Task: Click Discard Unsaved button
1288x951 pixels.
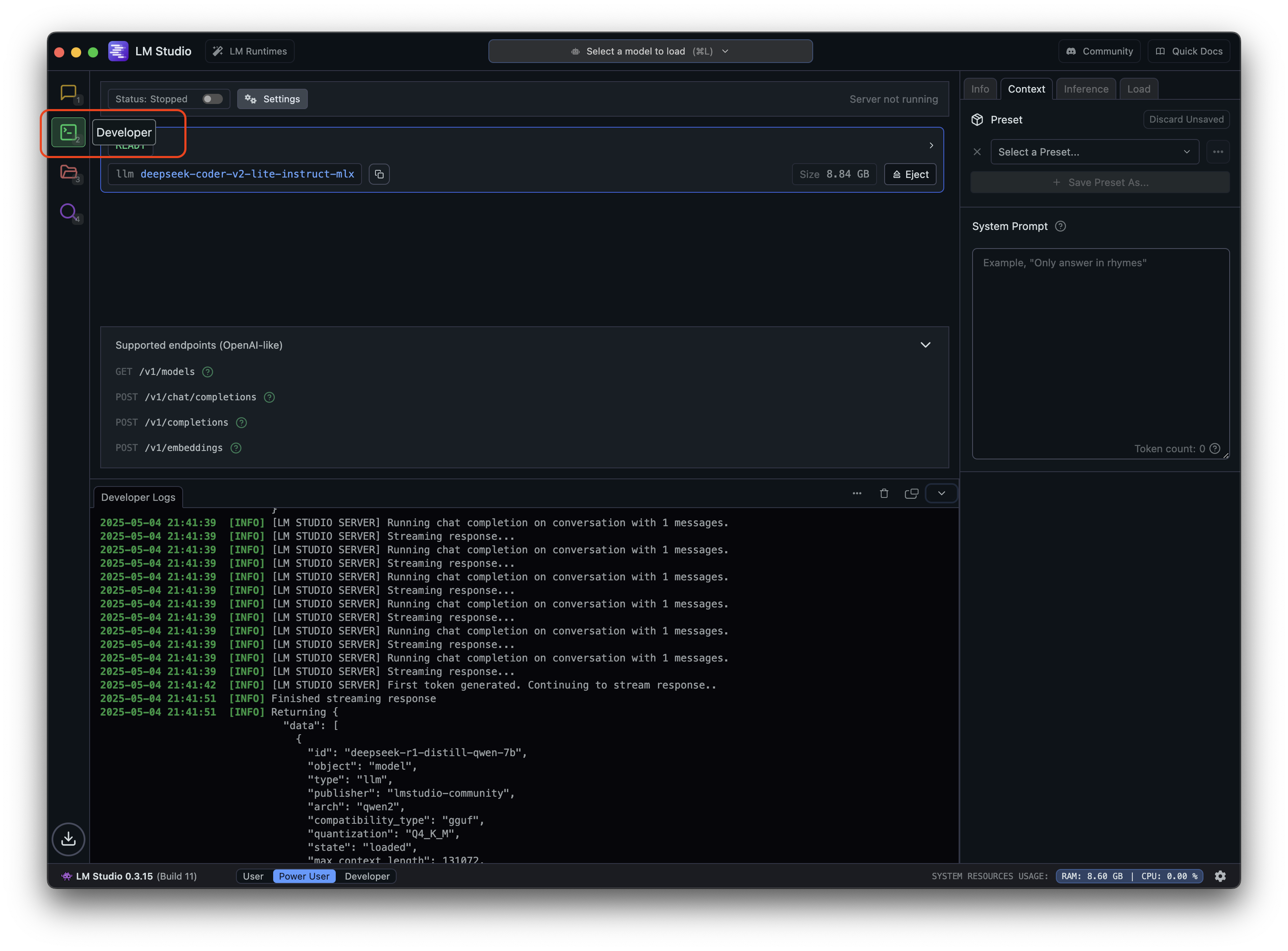Action: point(1186,119)
